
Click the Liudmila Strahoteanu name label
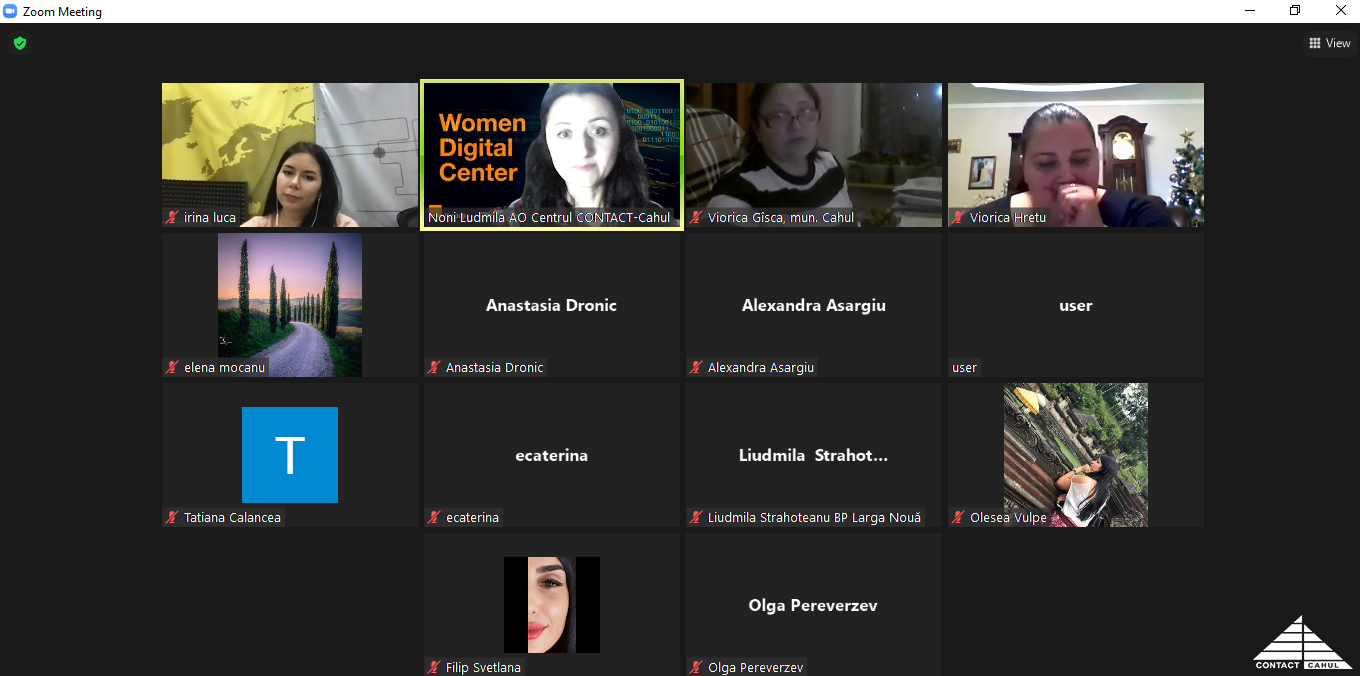(813, 518)
